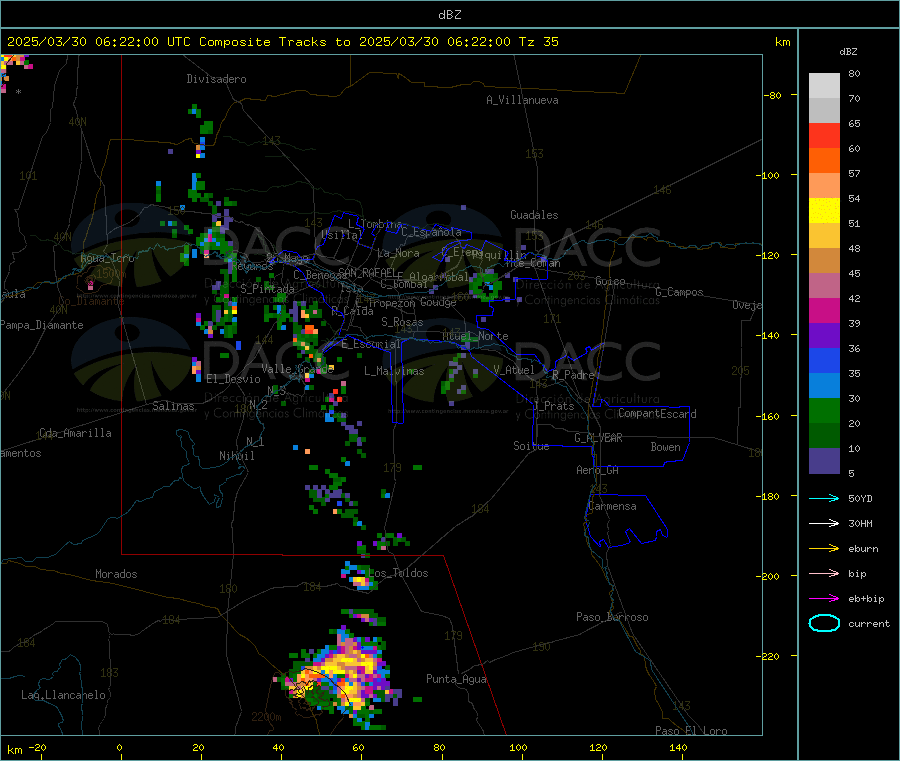Click the 'Carmensa' place label
This screenshot has height=761, width=900.
[x=612, y=506]
